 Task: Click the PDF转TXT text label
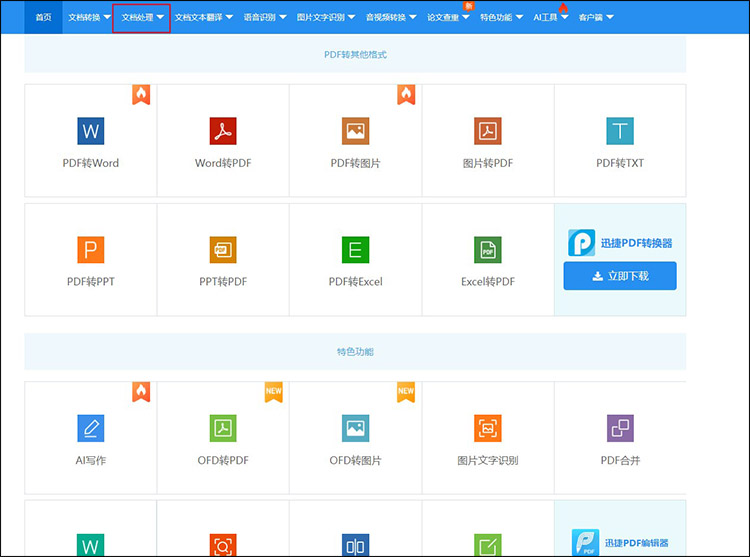(x=620, y=163)
